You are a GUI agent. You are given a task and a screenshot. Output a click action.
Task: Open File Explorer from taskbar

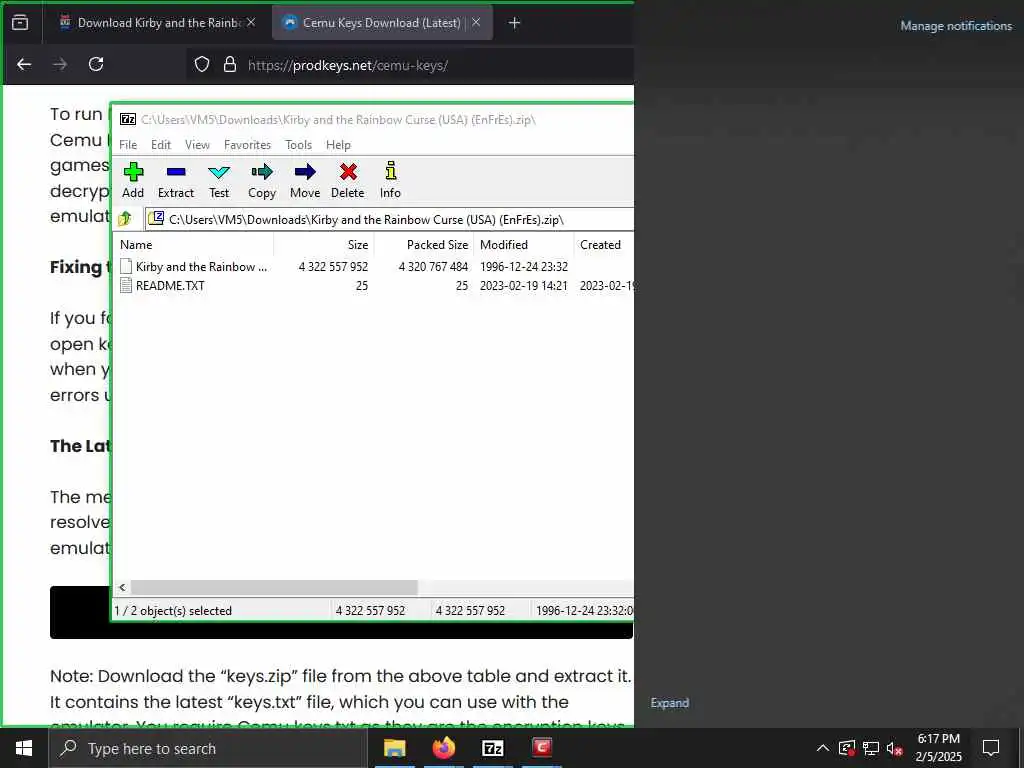tap(394, 748)
